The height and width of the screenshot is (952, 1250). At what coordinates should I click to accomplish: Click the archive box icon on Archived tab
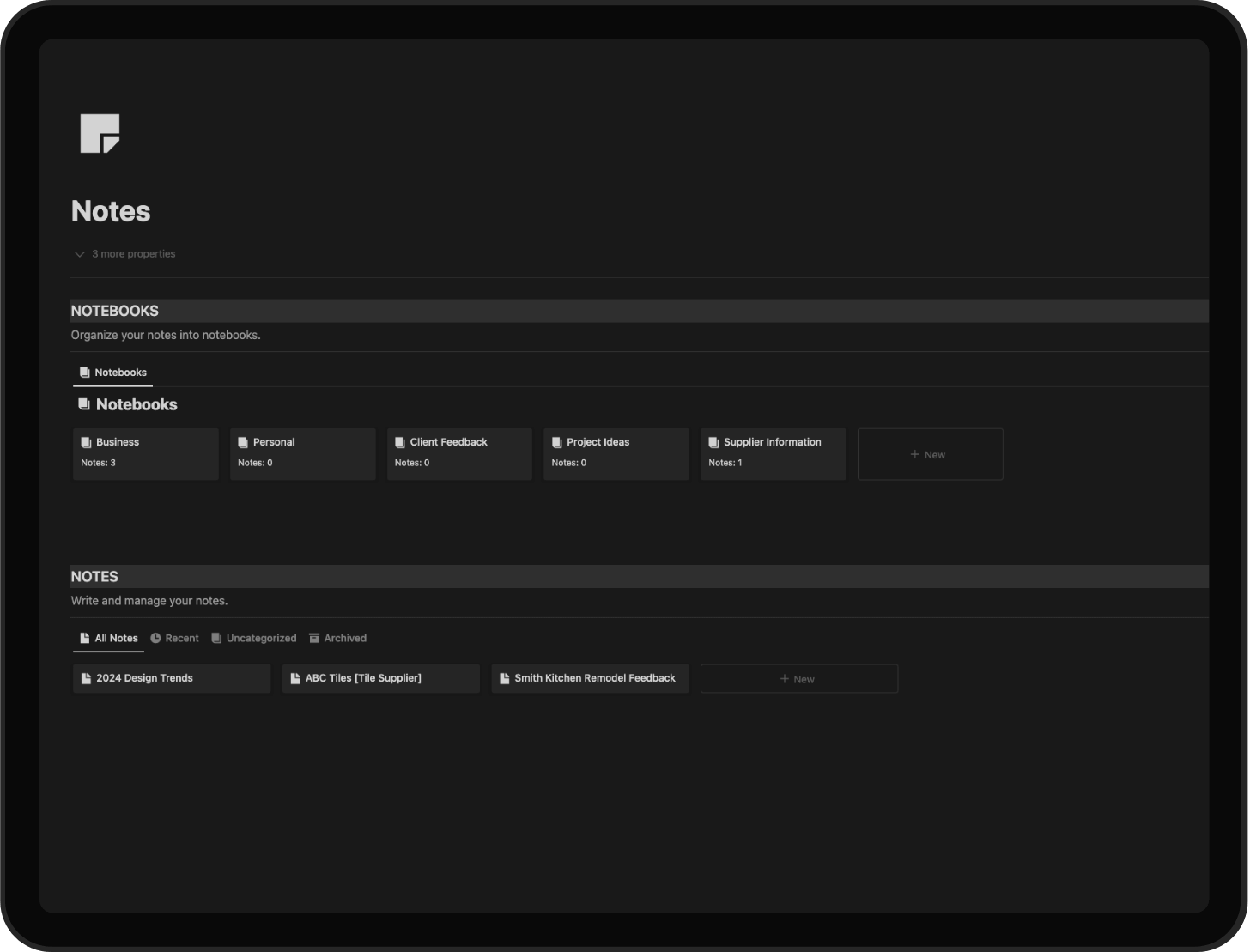314,639
